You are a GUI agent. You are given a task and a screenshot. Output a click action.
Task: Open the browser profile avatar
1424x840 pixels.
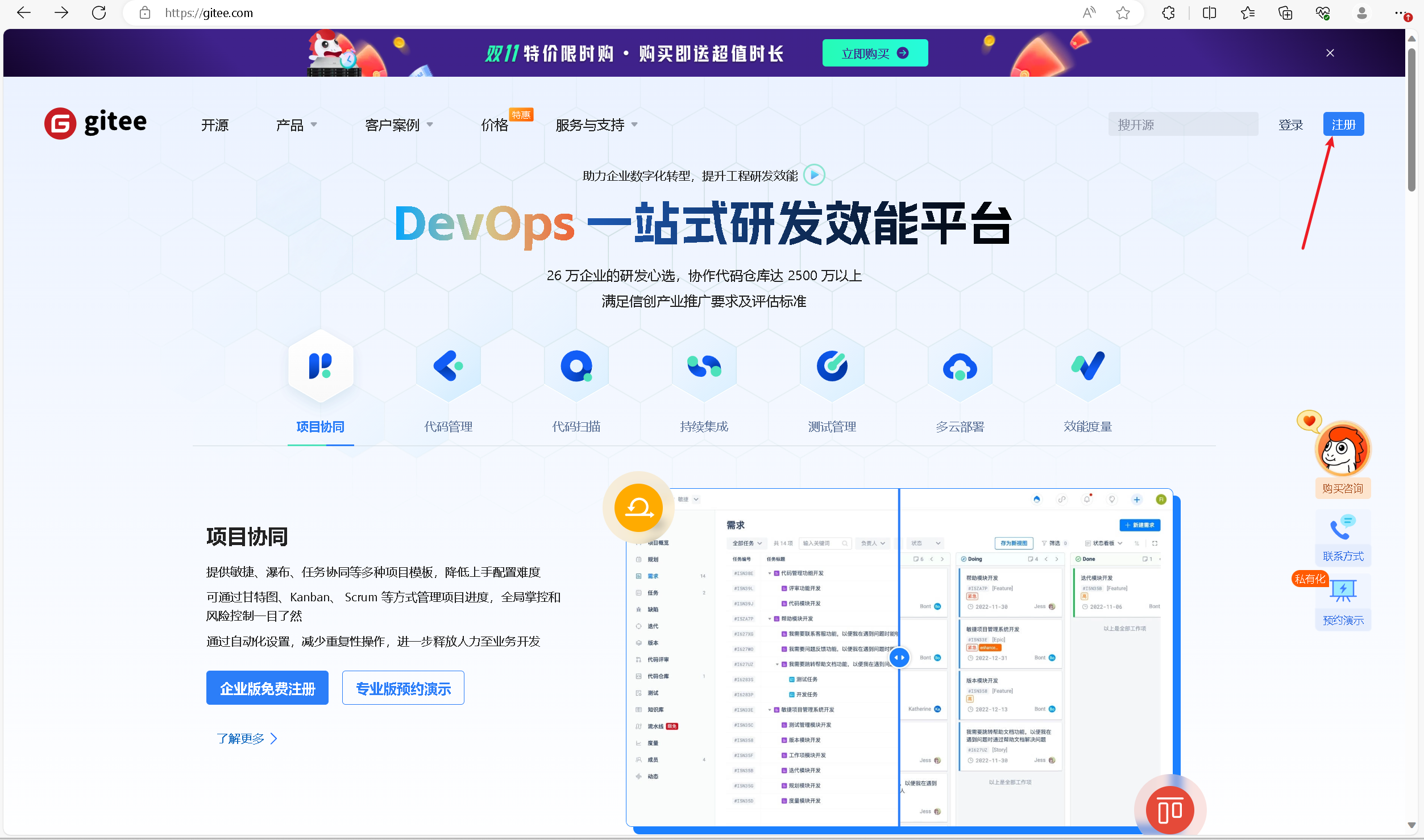click(x=1361, y=13)
